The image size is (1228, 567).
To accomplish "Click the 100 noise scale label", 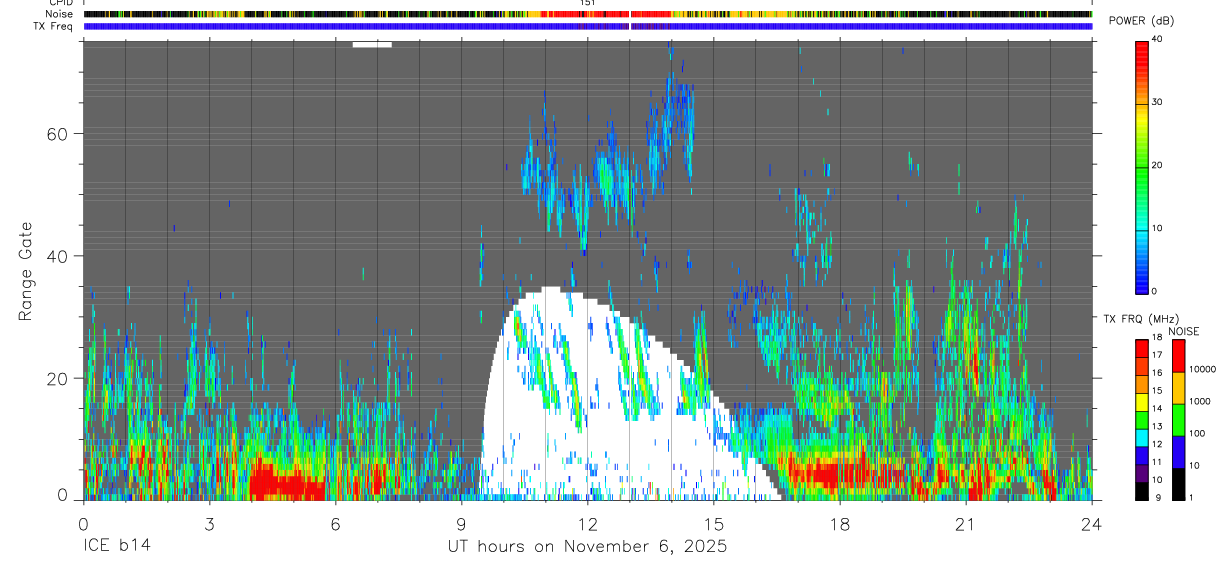I will [1196, 433].
